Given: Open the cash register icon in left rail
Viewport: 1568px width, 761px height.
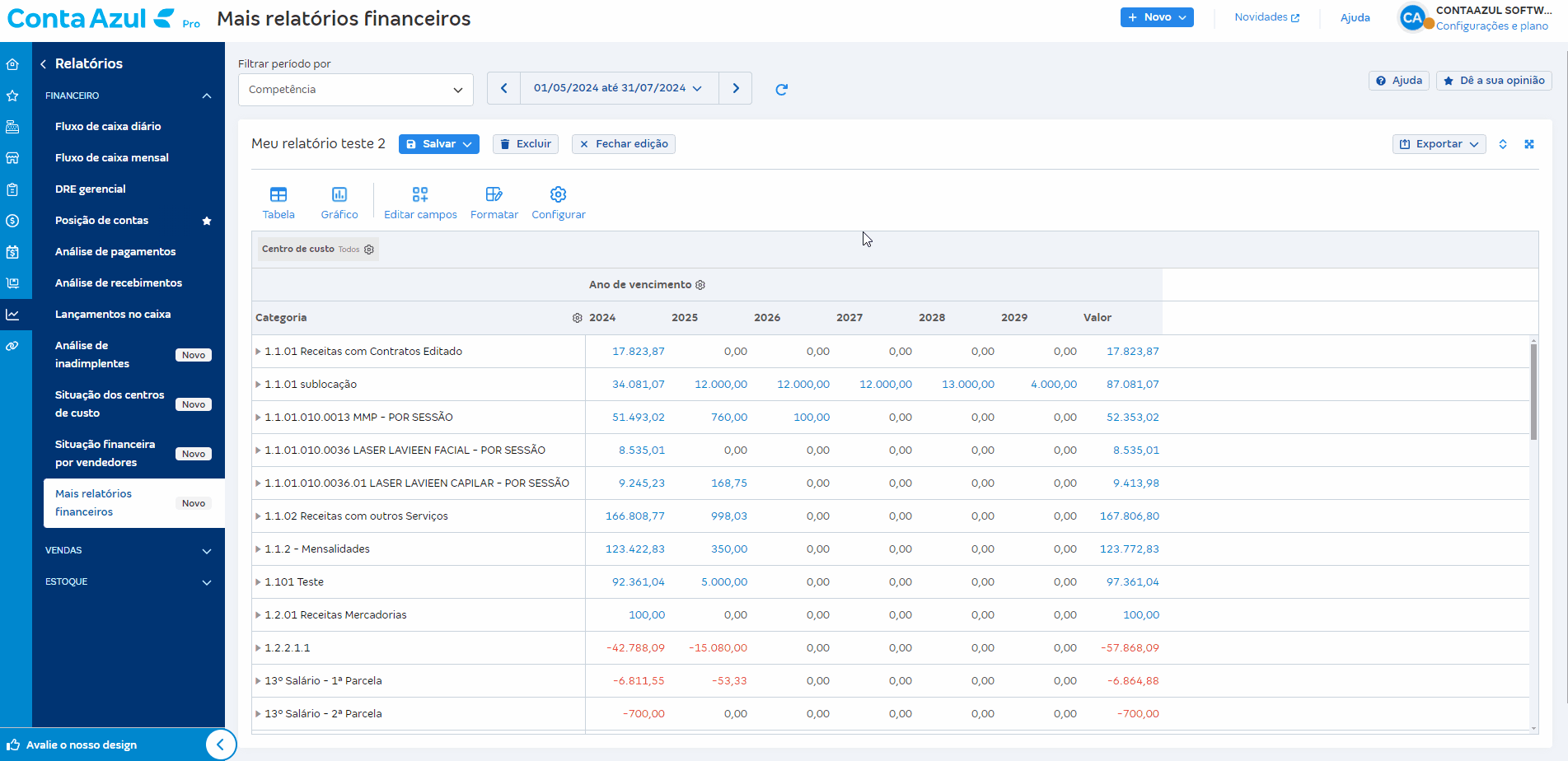Looking at the screenshot, I should 12,127.
